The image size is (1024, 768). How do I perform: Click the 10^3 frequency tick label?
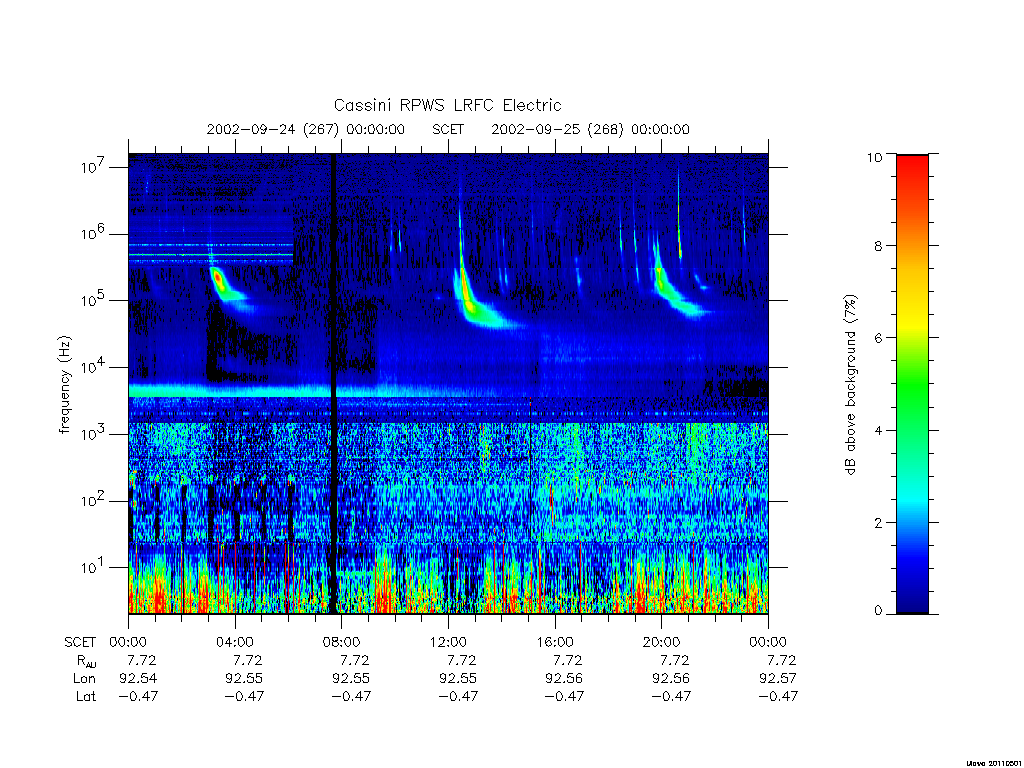[93, 433]
